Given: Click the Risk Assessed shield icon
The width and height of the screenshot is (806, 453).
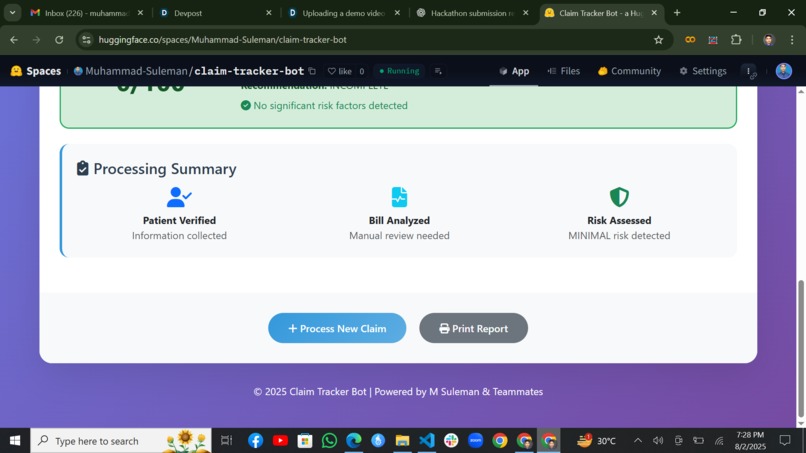Looking at the screenshot, I should tap(619, 197).
